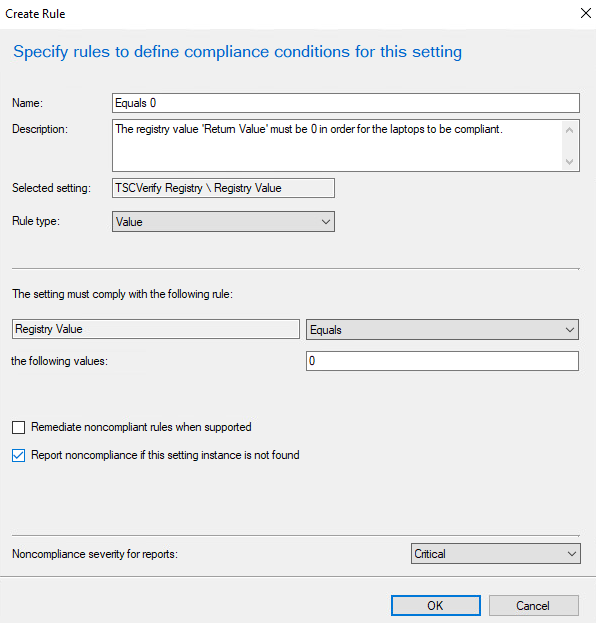596x623 pixels.
Task: Click the Report noncompliance label text
Action: pyautogui.click(x=165, y=455)
